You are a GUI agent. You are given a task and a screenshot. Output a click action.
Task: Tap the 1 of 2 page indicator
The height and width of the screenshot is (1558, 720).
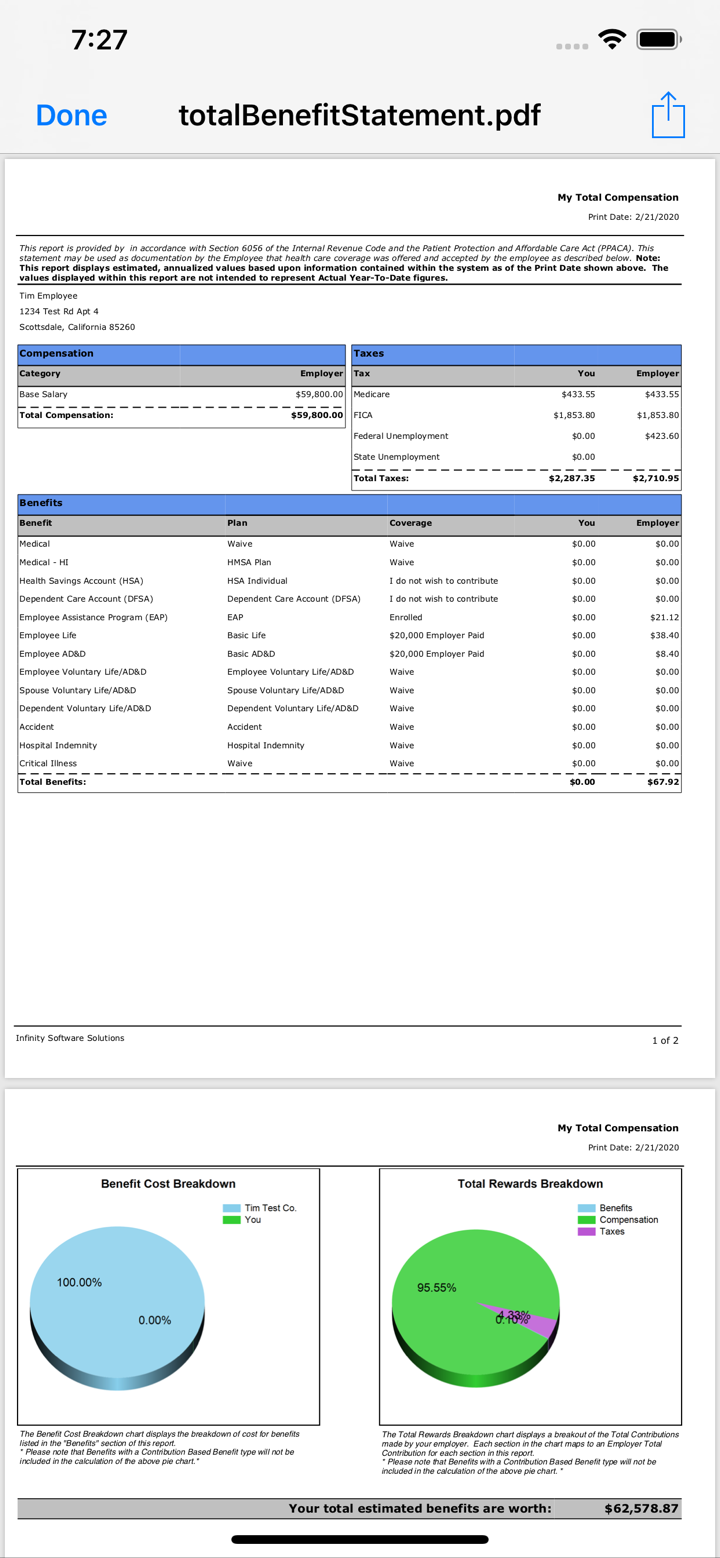pyautogui.click(x=665, y=1041)
